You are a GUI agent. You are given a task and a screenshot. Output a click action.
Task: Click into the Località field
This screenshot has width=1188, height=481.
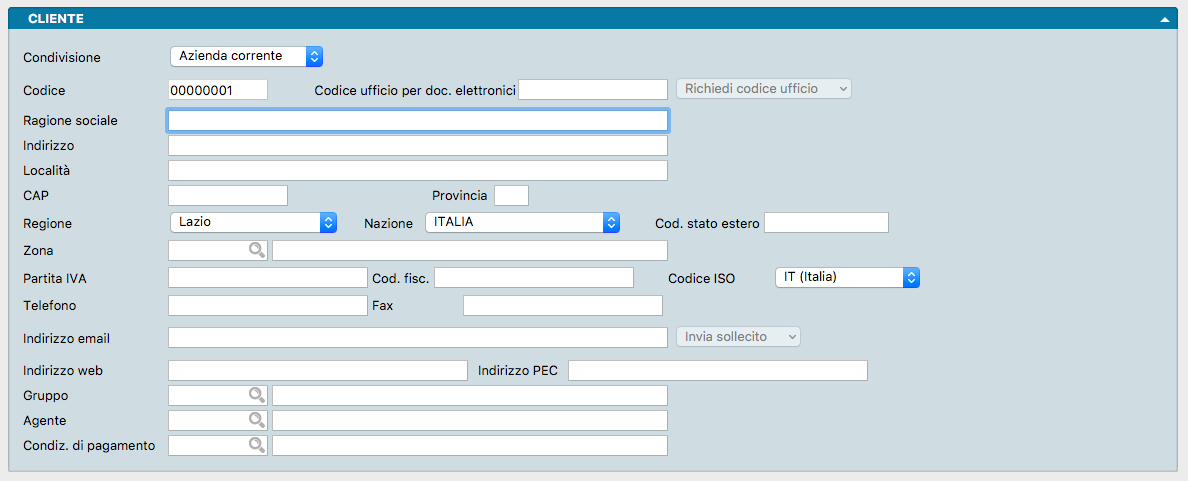tap(417, 170)
